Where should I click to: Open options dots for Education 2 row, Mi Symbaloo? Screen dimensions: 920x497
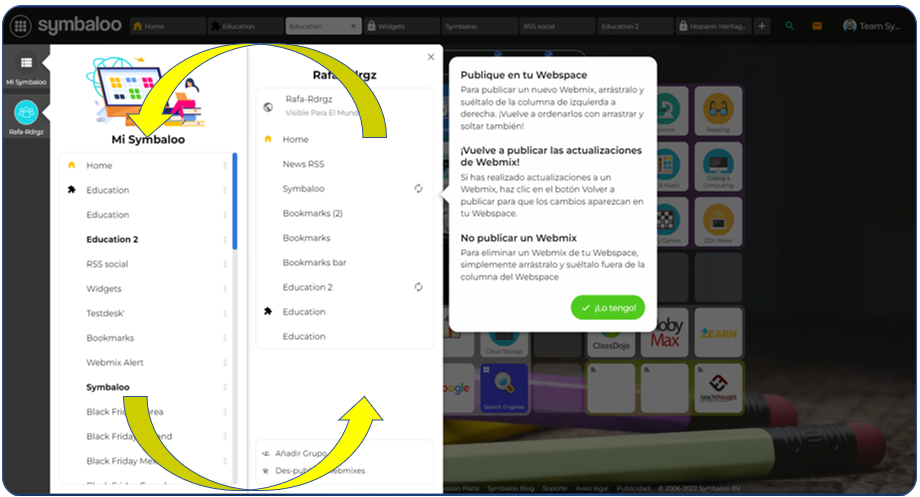coord(225,239)
